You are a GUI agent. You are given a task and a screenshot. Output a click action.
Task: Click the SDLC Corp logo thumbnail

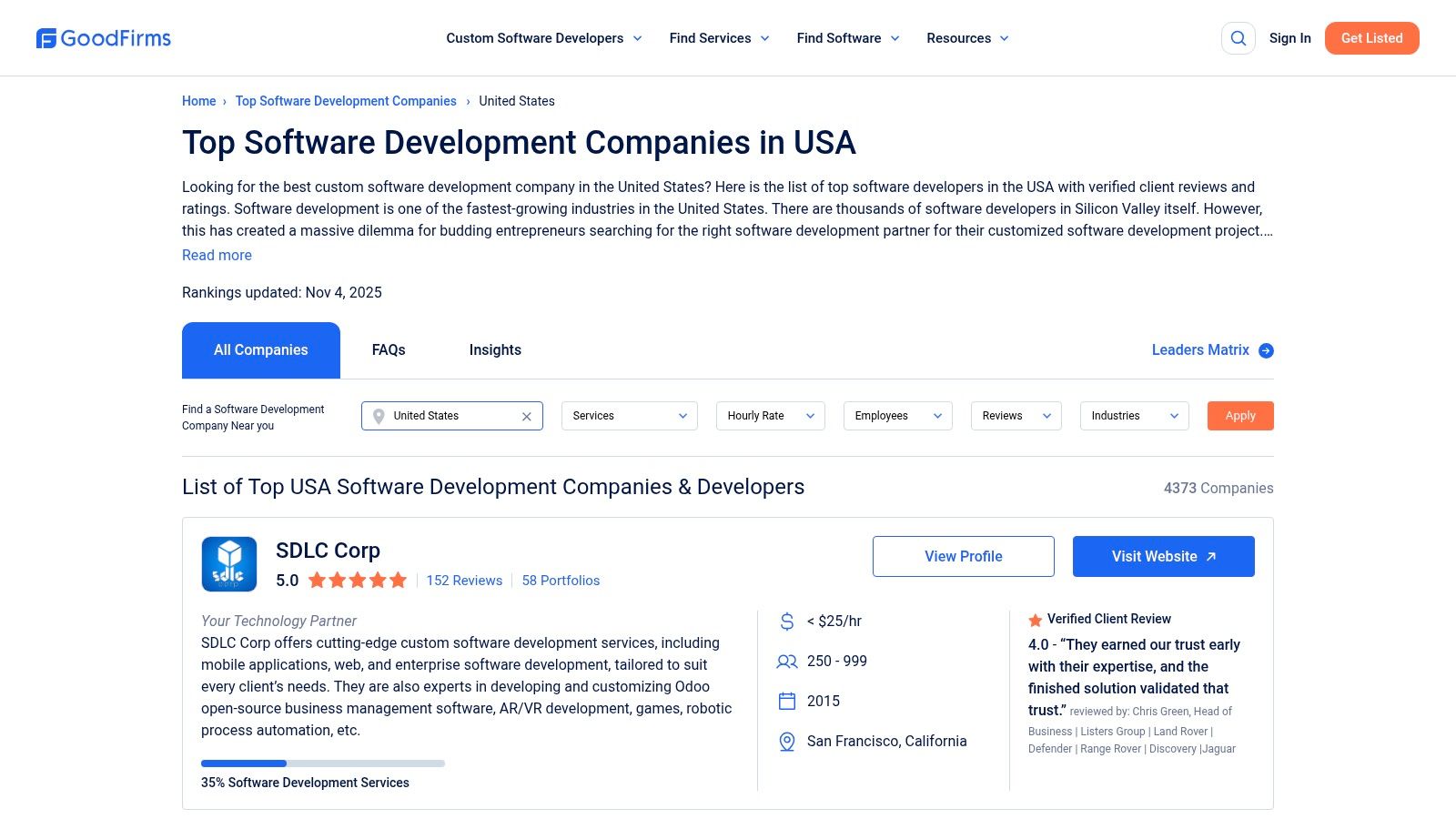click(x=229, y=563)
